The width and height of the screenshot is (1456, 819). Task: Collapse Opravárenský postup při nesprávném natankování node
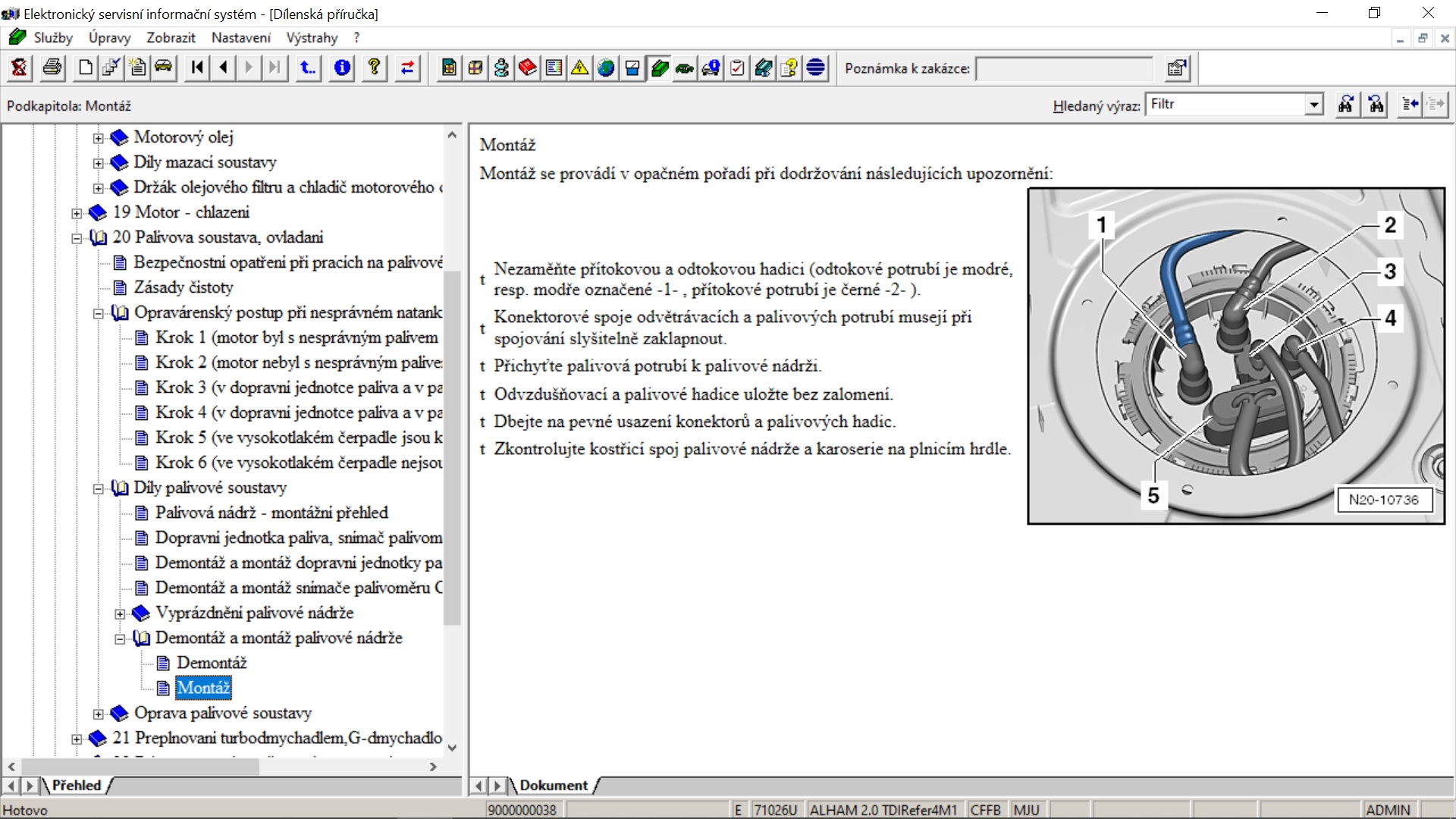(98, 313)
